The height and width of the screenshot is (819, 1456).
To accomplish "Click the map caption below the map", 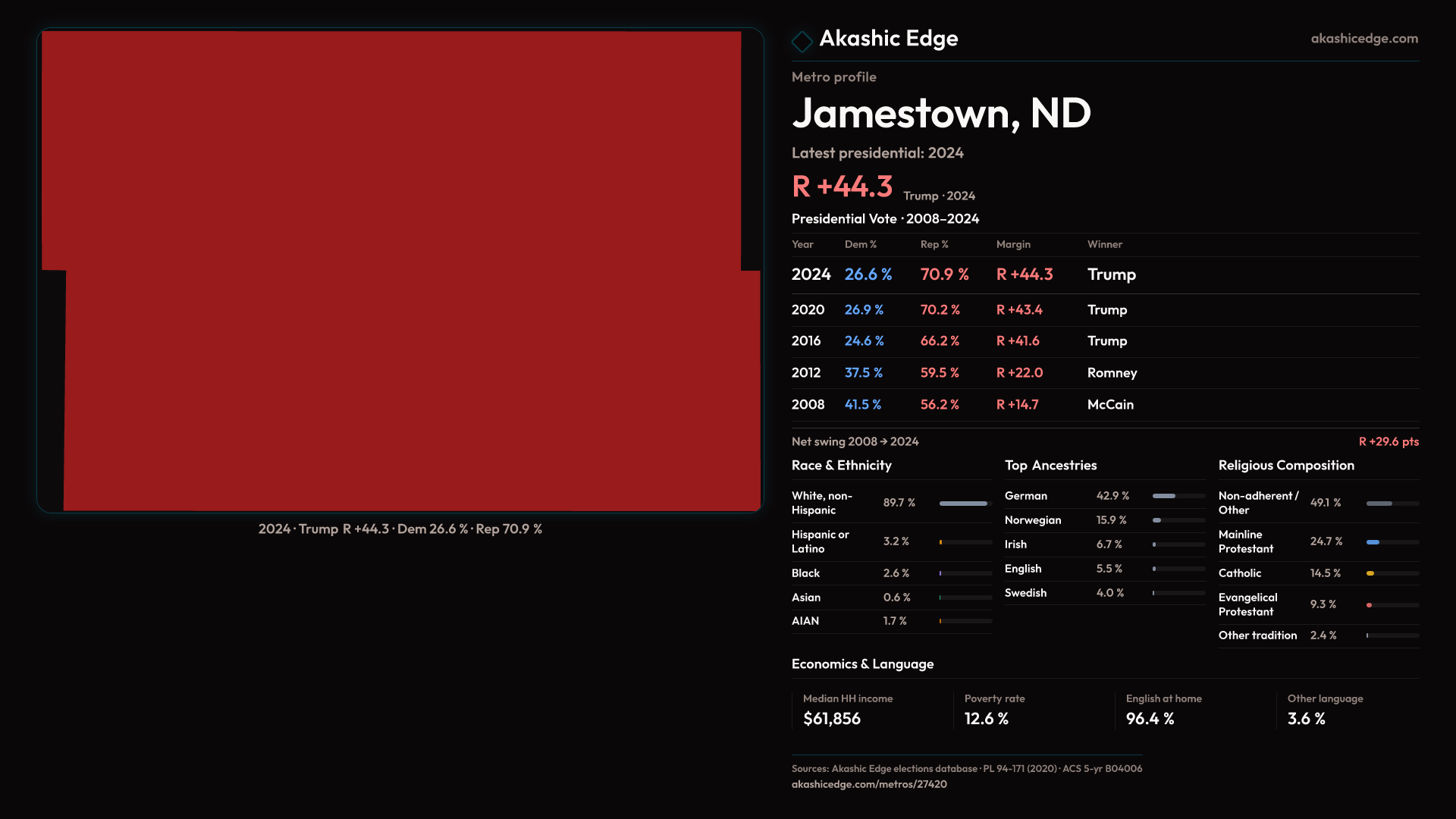I will click(x=400, y=529).
